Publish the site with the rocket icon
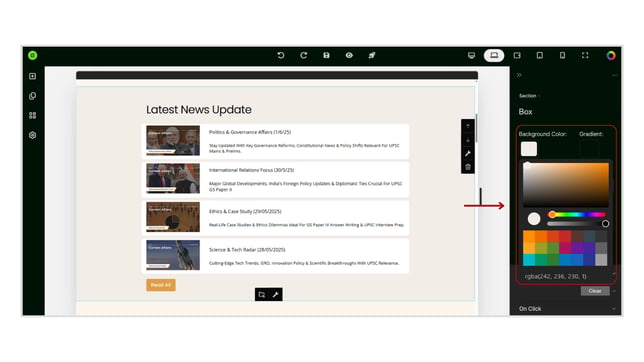 [372, 55]
